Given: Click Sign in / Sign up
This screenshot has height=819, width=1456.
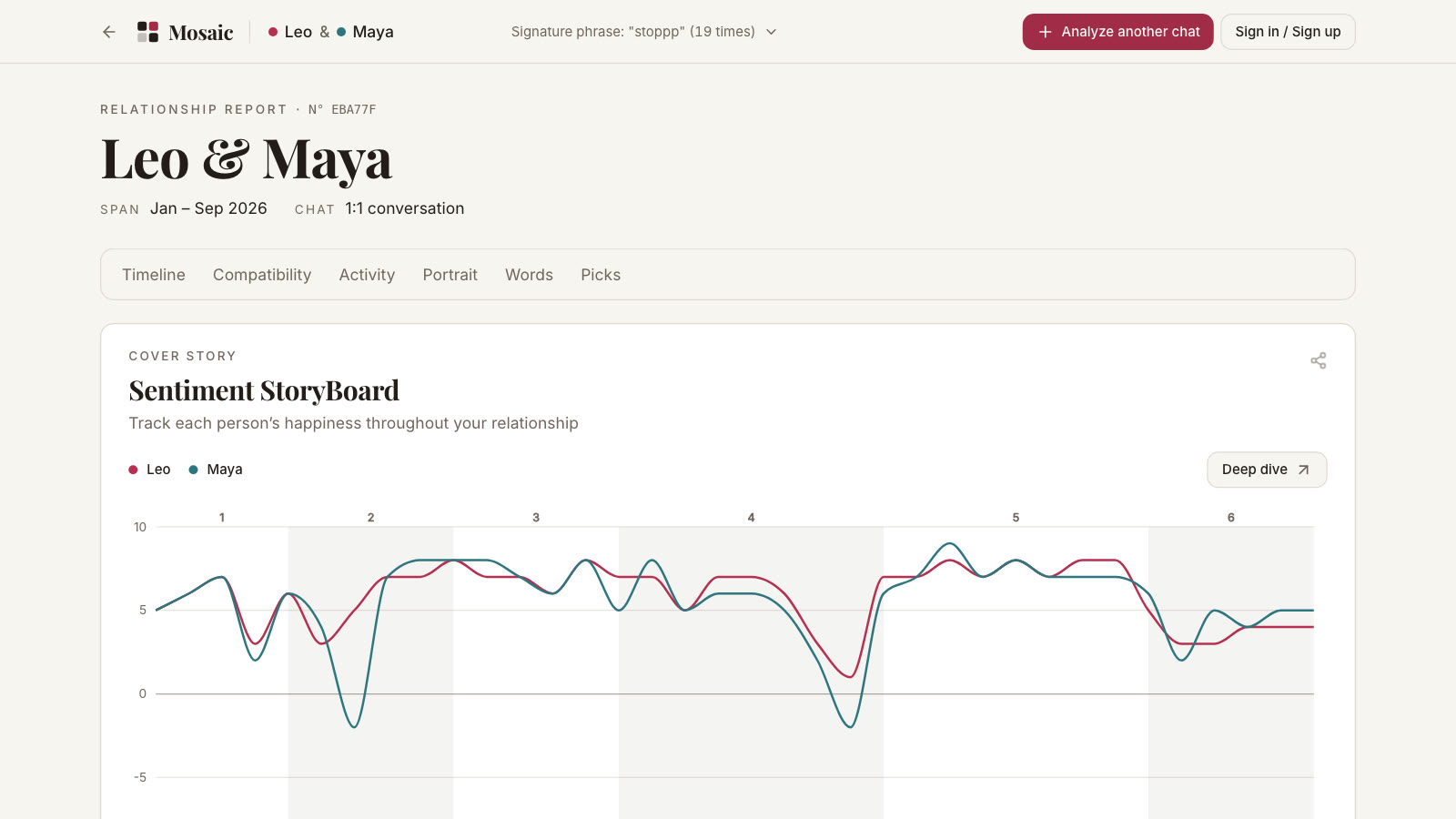Looking at the screenshot, I should click(x=1288, y=32).
